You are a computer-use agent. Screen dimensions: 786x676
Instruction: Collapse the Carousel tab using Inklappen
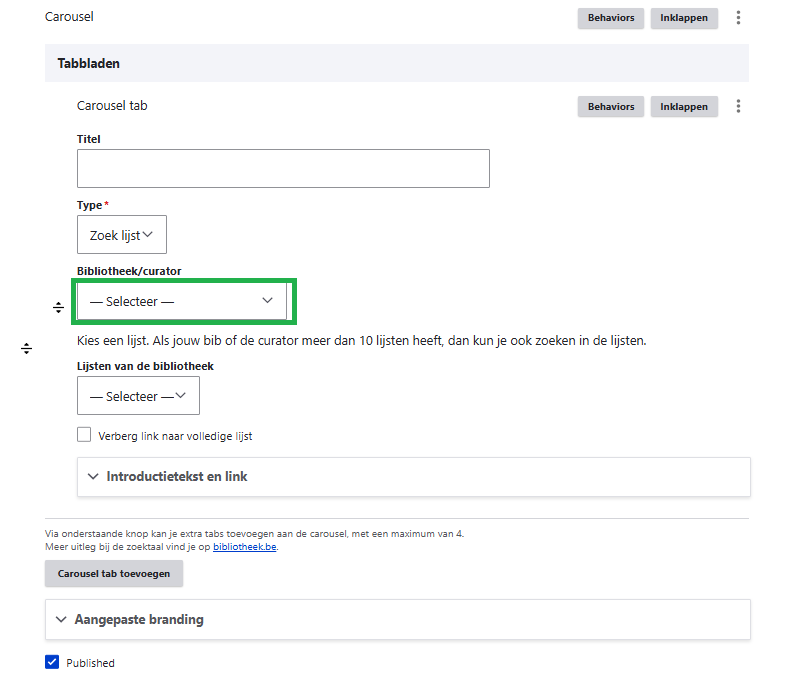coord(684,107)
